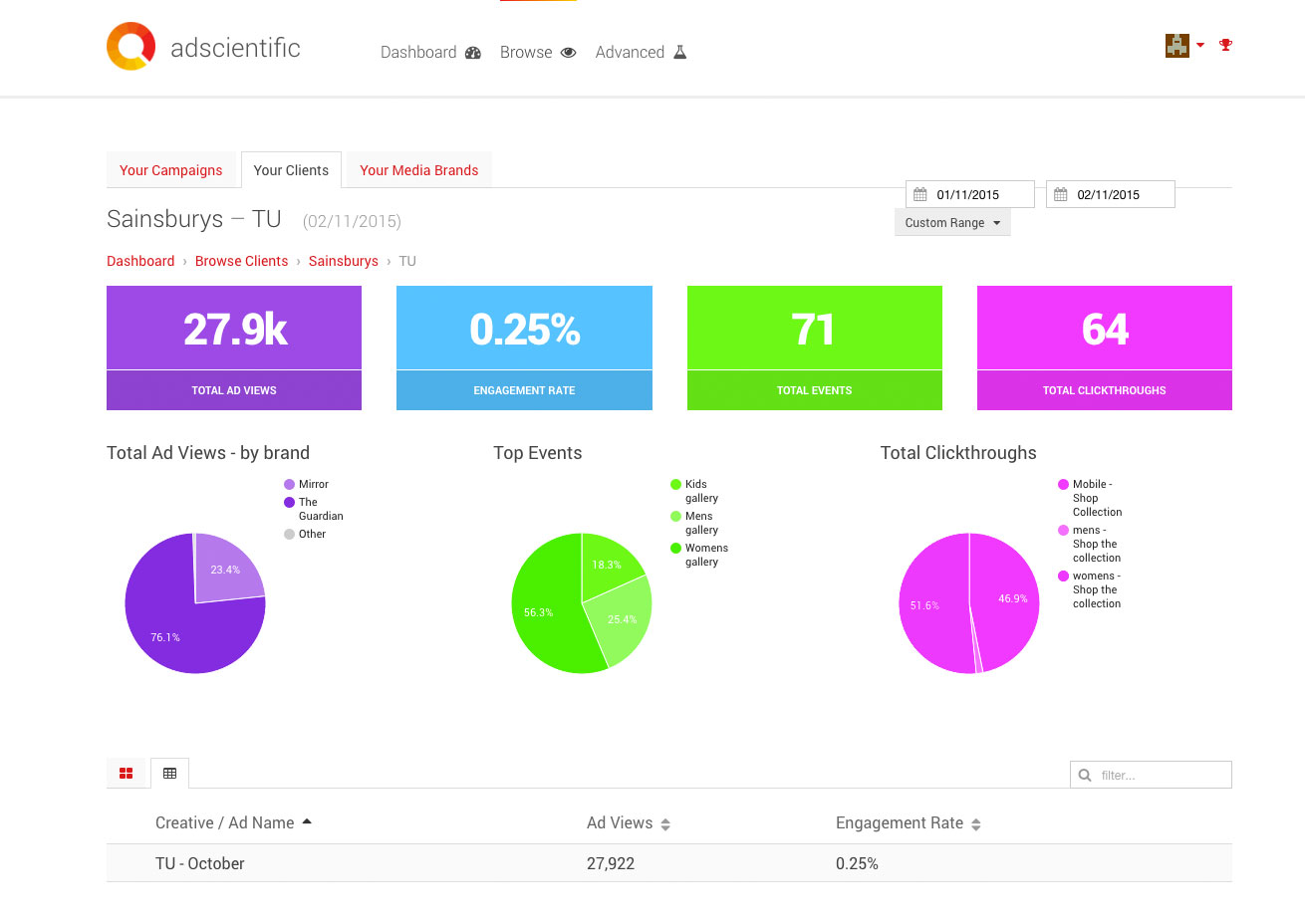
Task: Click the user avatar icon
Action: [1177, 45]
